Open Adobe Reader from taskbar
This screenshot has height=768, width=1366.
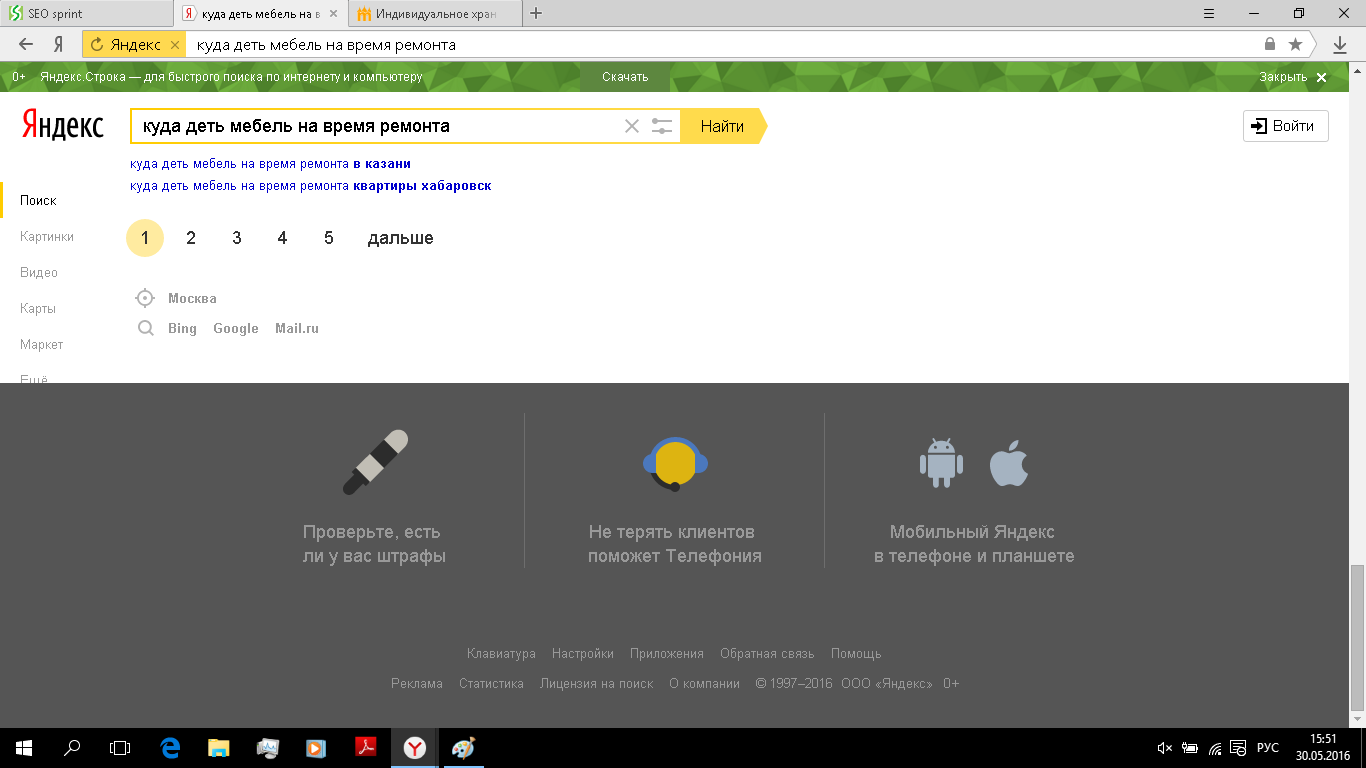(365, 747)
